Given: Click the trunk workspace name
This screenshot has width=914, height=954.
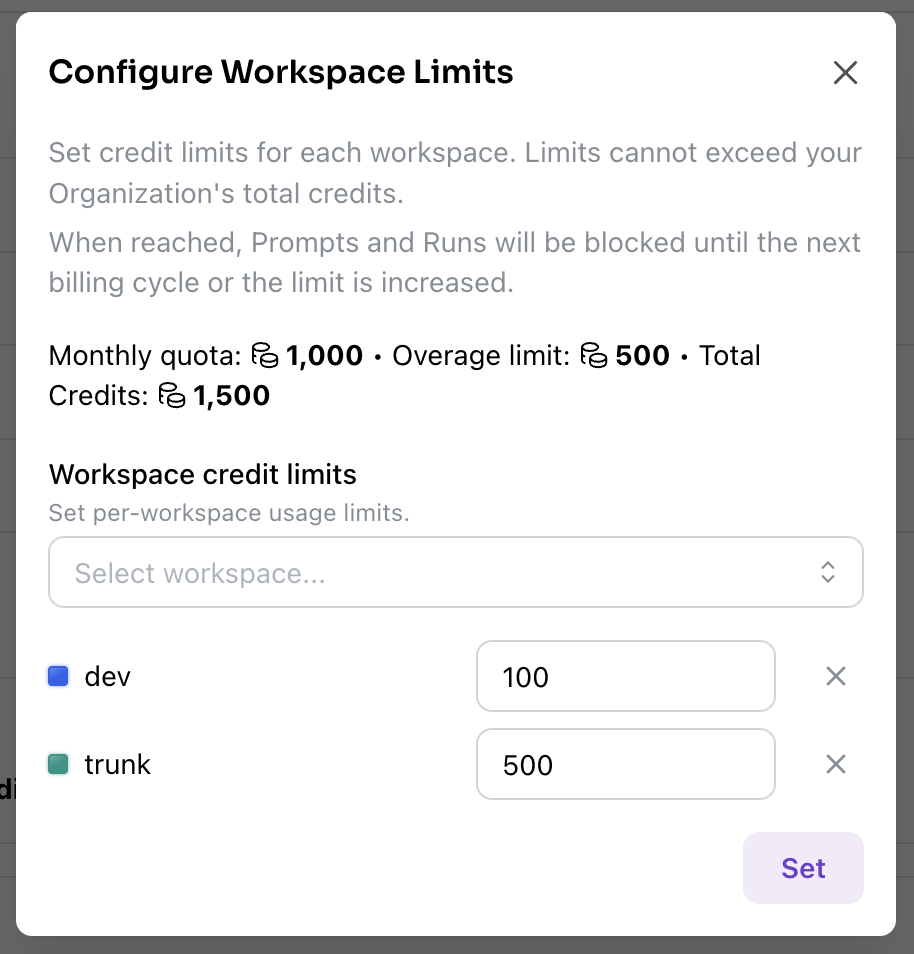Looking at the screenshot, I should pos(117,765).
